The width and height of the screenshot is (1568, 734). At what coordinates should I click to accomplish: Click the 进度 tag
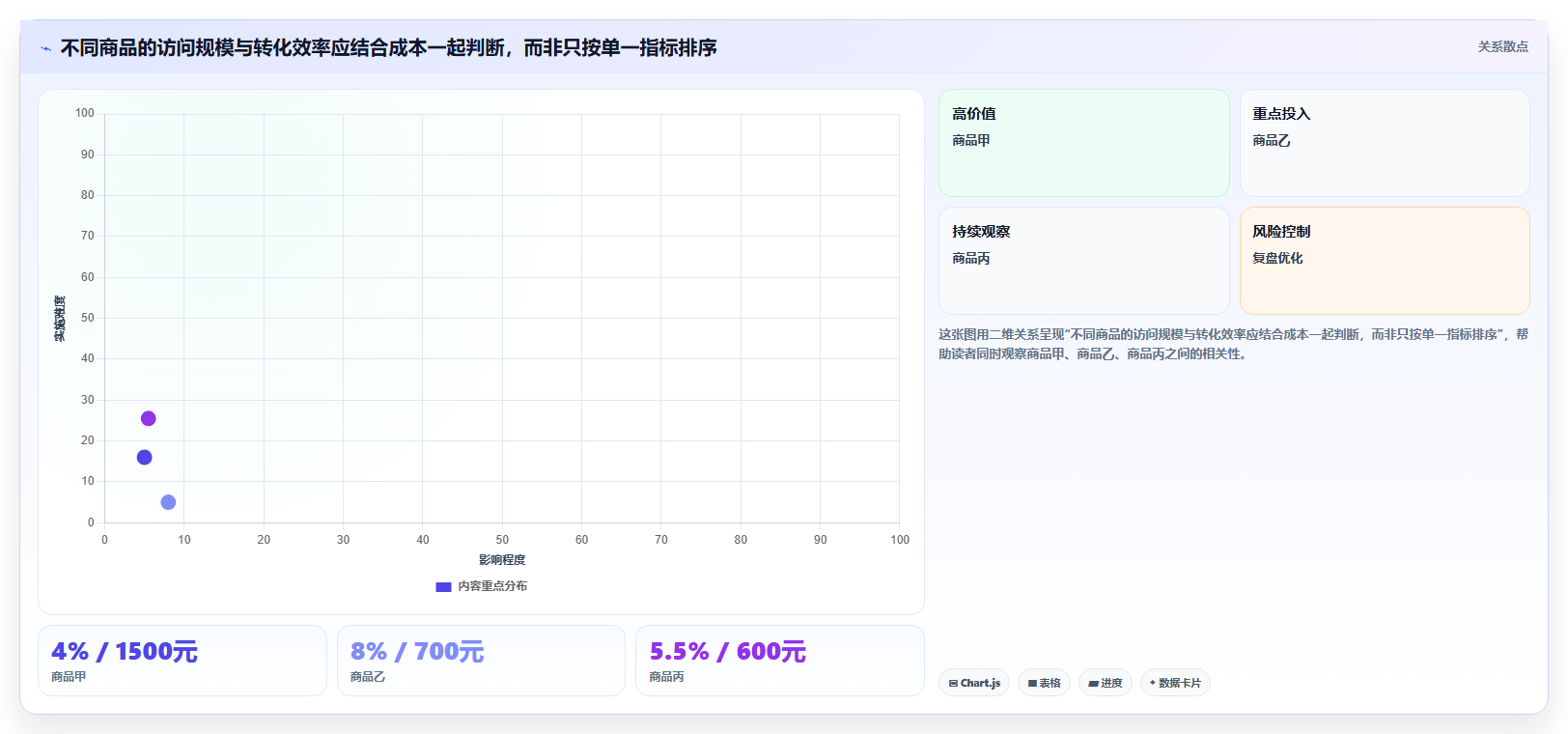[x=1106, y=683]
